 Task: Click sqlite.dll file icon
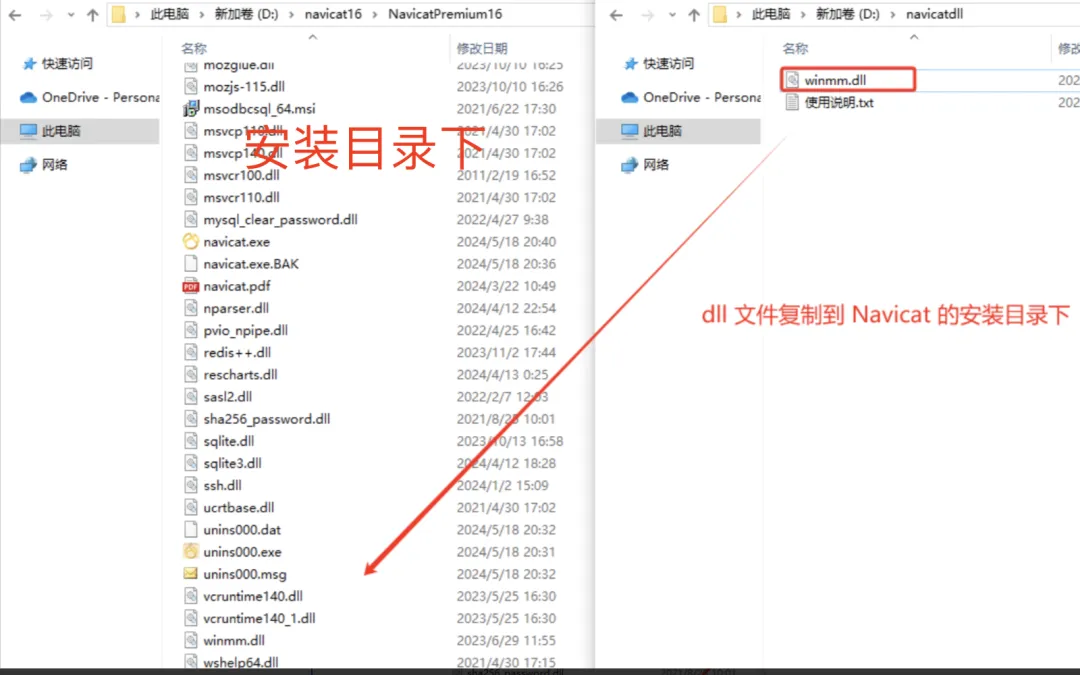[x=191, y=442]
